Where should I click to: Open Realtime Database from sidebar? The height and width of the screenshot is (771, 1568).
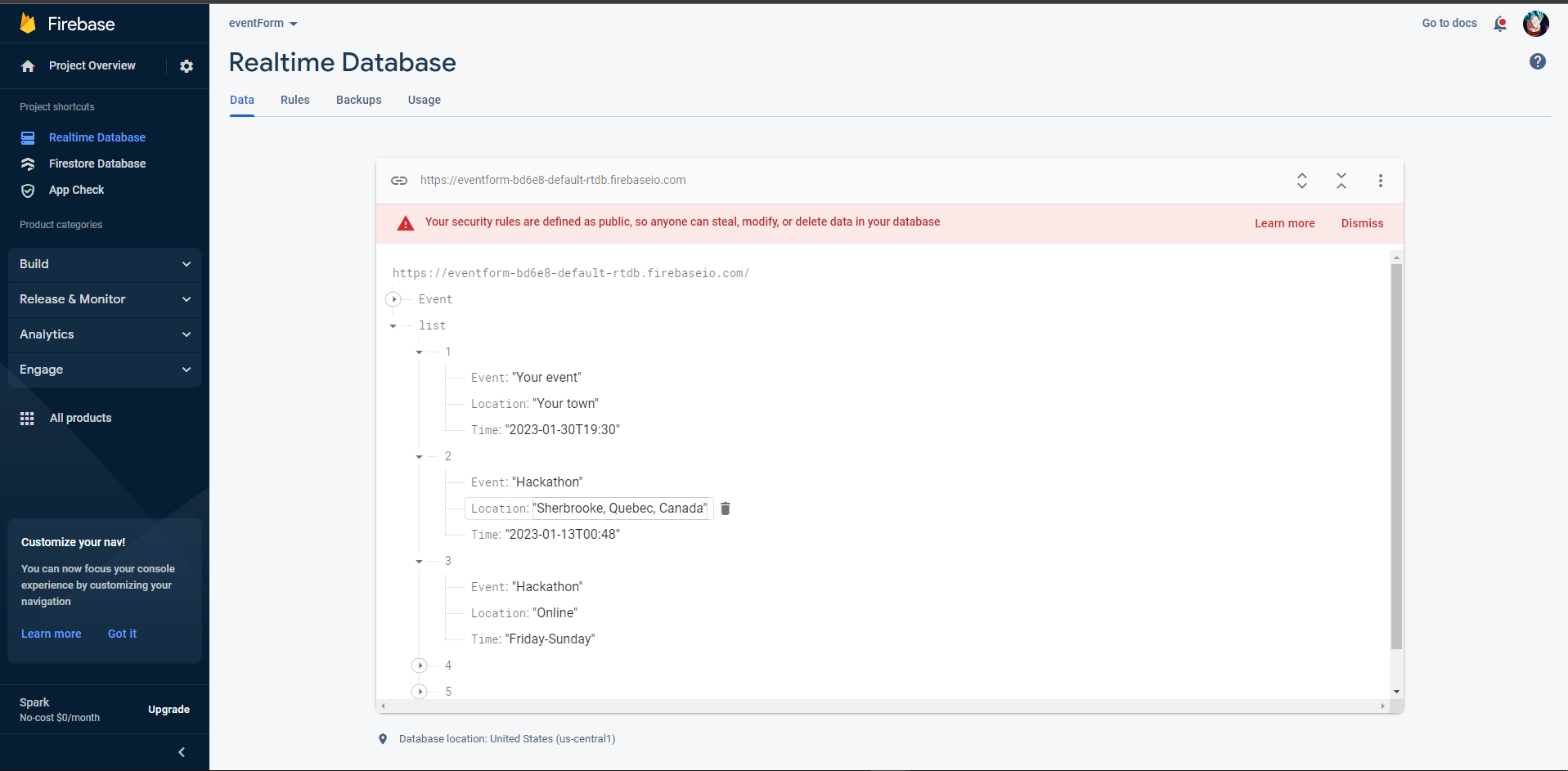pos(97,137)
